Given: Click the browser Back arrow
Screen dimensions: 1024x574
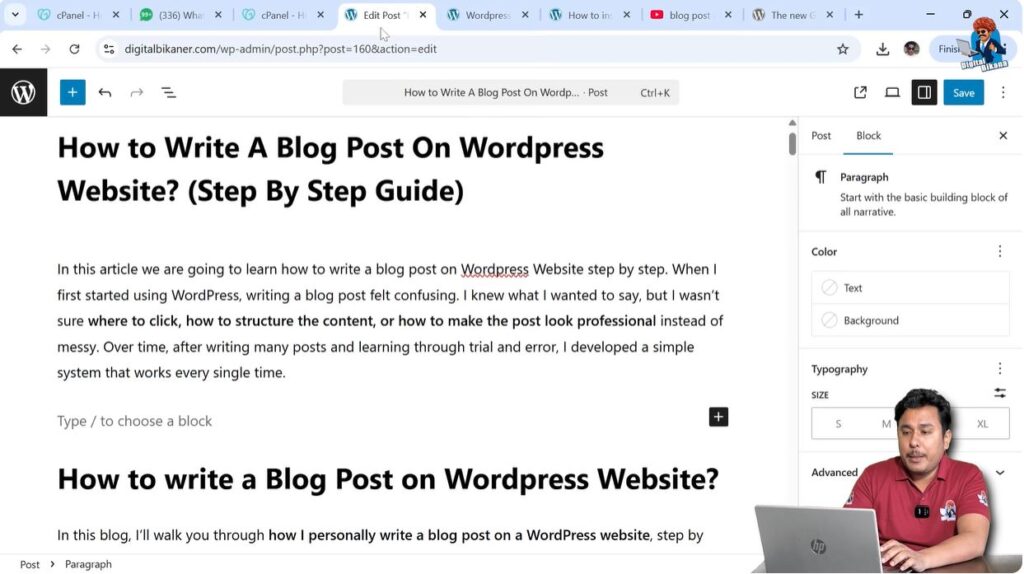Looking at the screenshot, I should (x=17, y=49).
